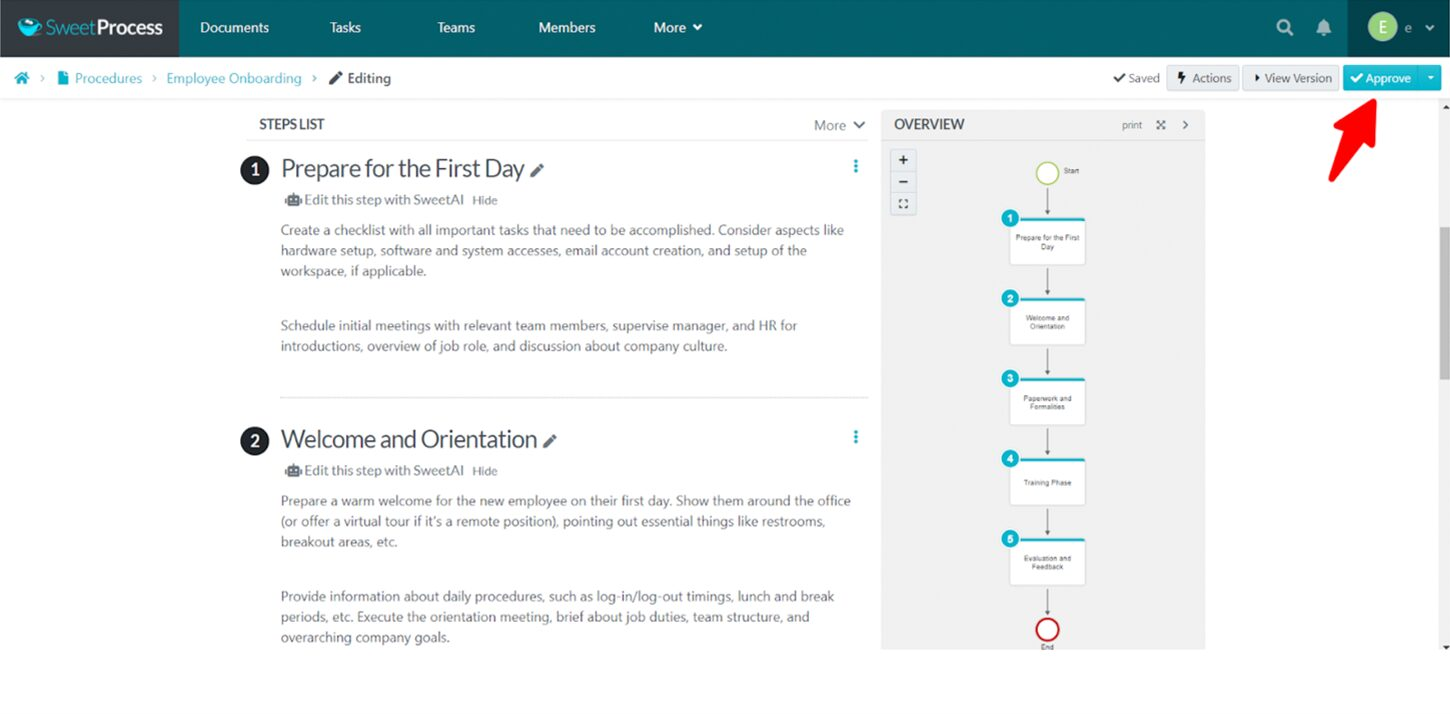Go to home via house icon
This screenshot has width=1450, height=714.
[22, 78]
